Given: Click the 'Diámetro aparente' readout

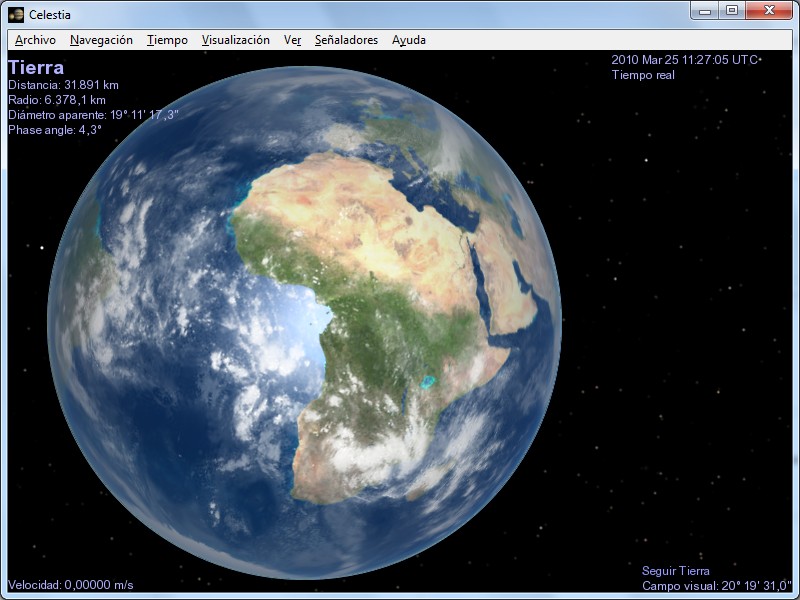Looking at the screenshot, I should tap(93, 115).
